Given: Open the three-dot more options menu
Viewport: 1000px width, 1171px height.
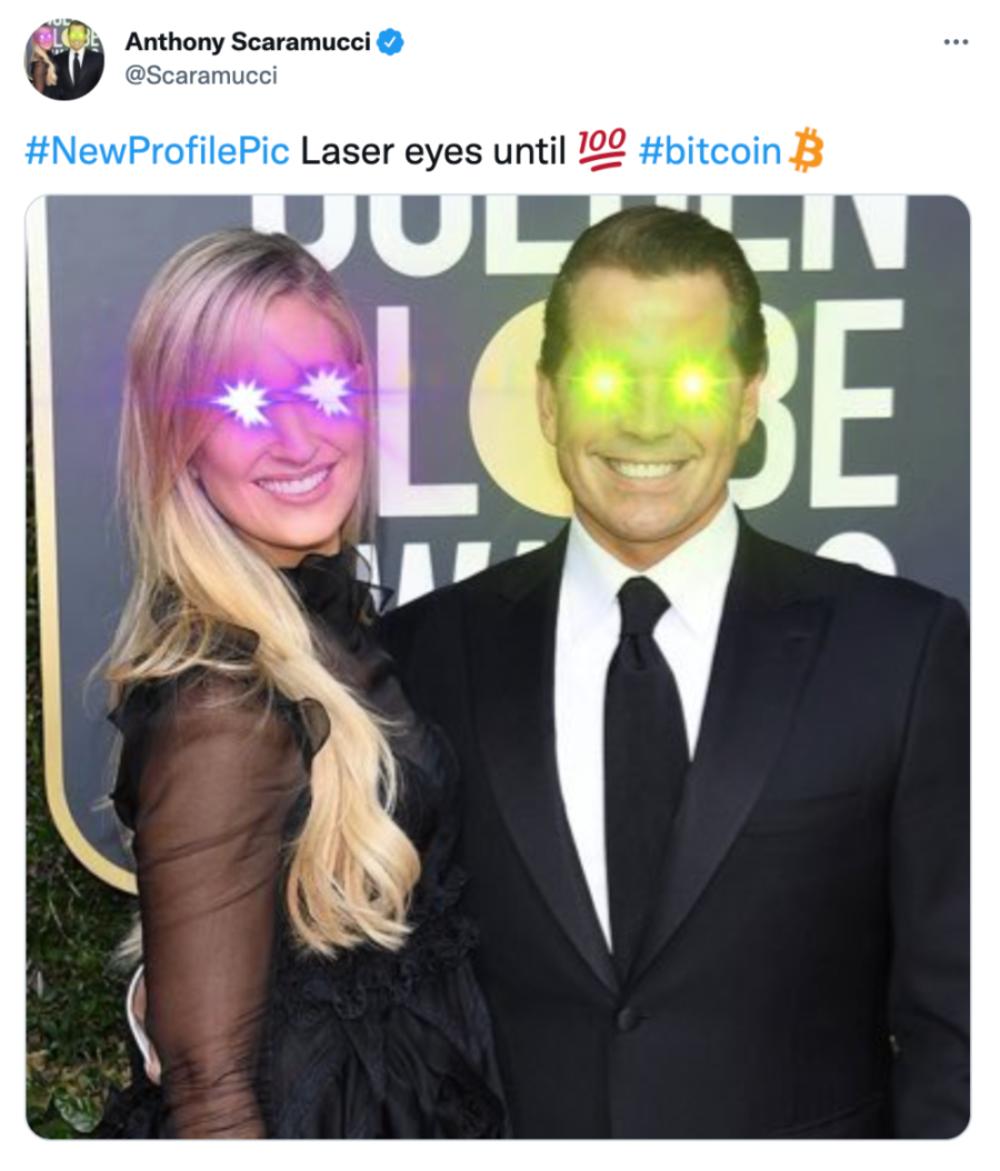Looking at the screenshot, I should 956,43.
